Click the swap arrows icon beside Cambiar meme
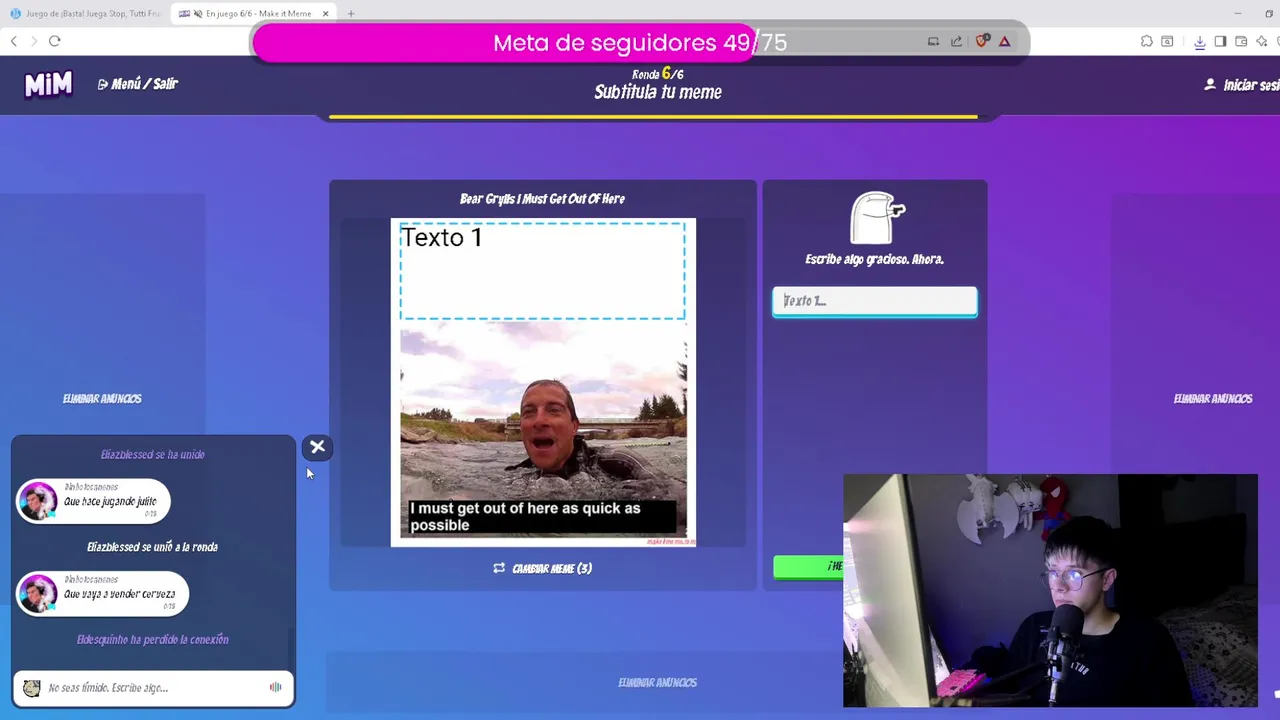Image resolution: width=1280 pixels, height=720 pixels. point(499,568)
